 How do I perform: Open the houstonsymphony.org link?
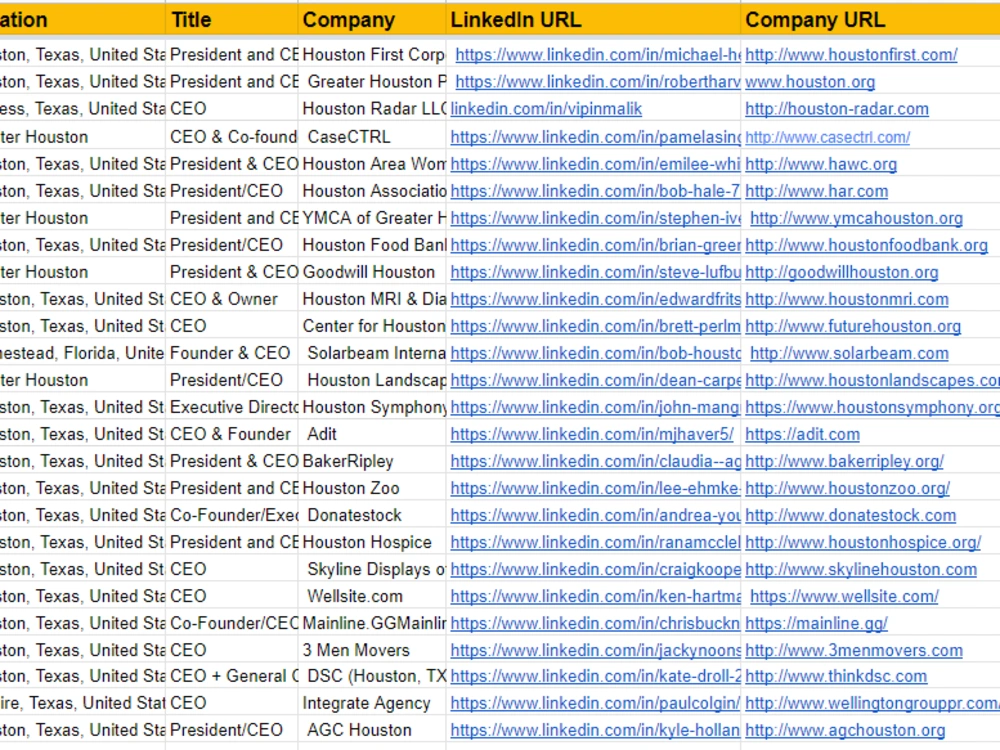[872, 408]
